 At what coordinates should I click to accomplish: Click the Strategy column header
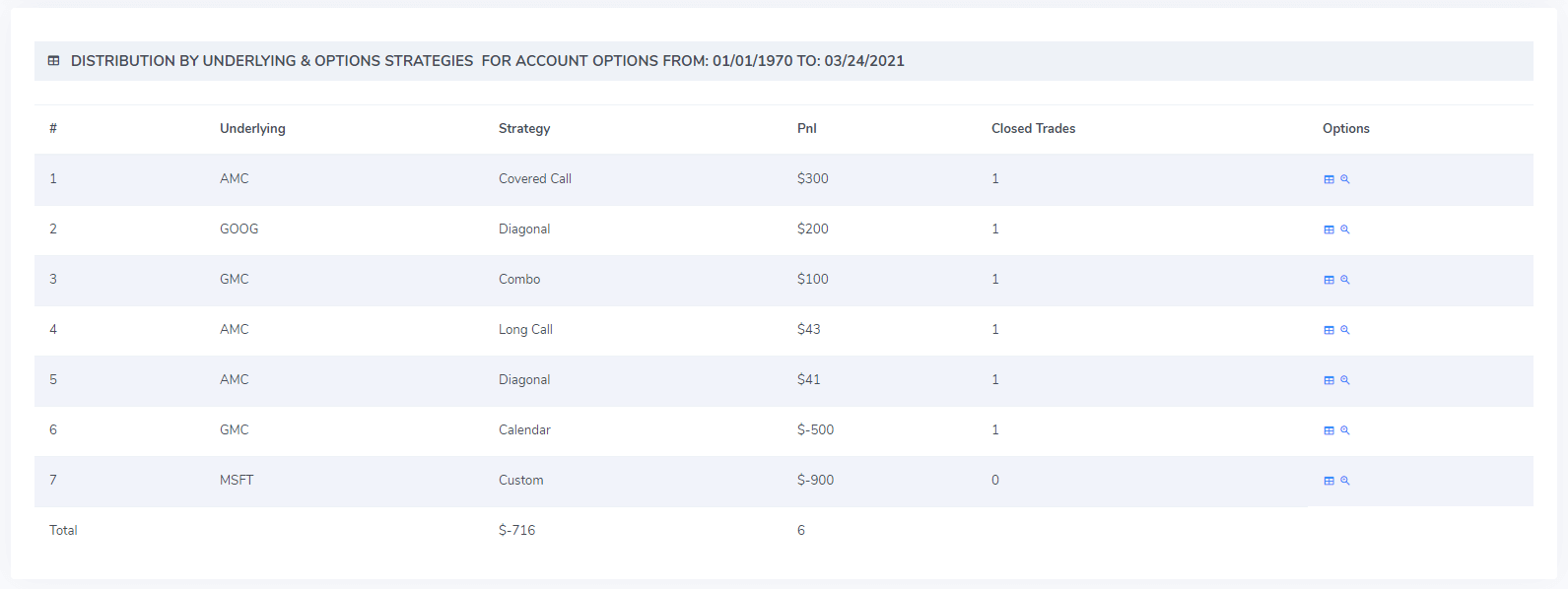(x=524, y=128)
